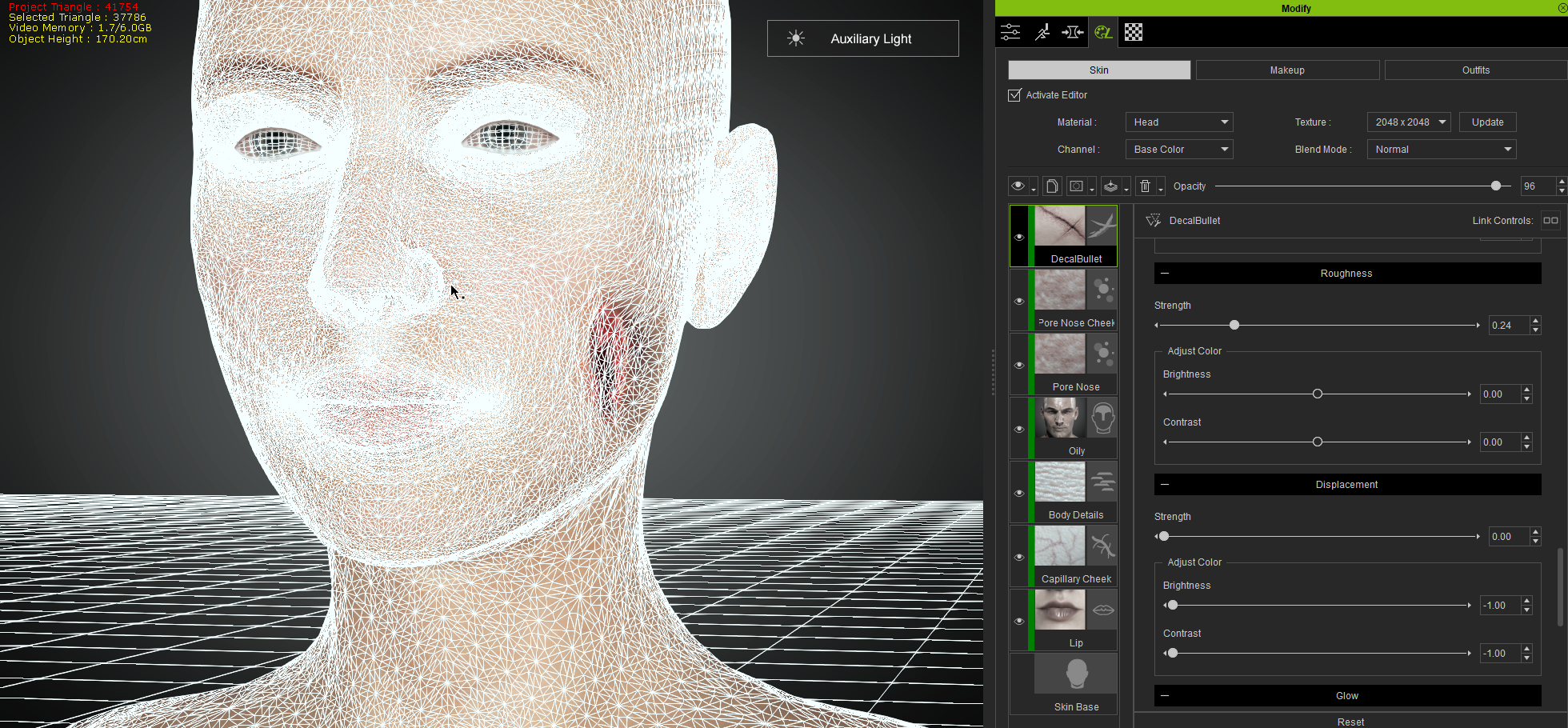Click the Opacity value field showing 96

[x=1538, y=186]
